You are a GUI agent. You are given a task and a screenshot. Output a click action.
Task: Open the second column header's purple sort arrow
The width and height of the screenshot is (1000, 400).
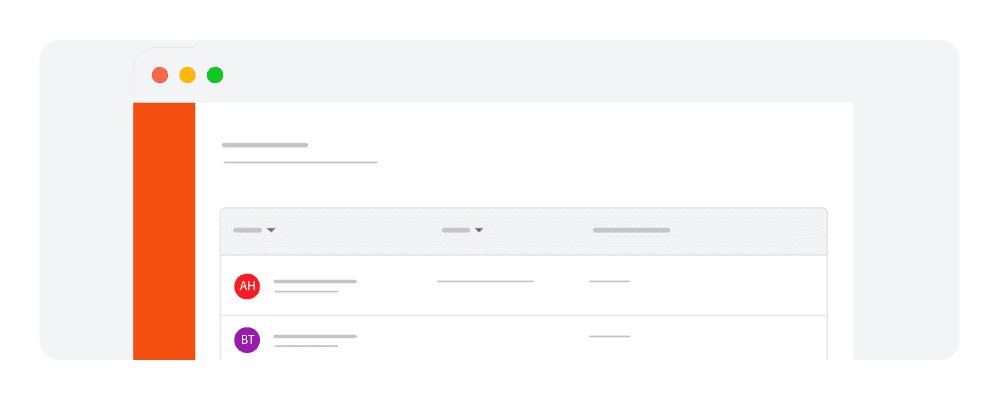(479, 230)
